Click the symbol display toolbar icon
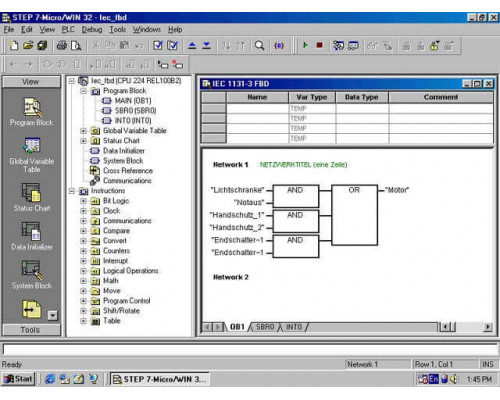 pyautogui.click(x=279, y=45)
